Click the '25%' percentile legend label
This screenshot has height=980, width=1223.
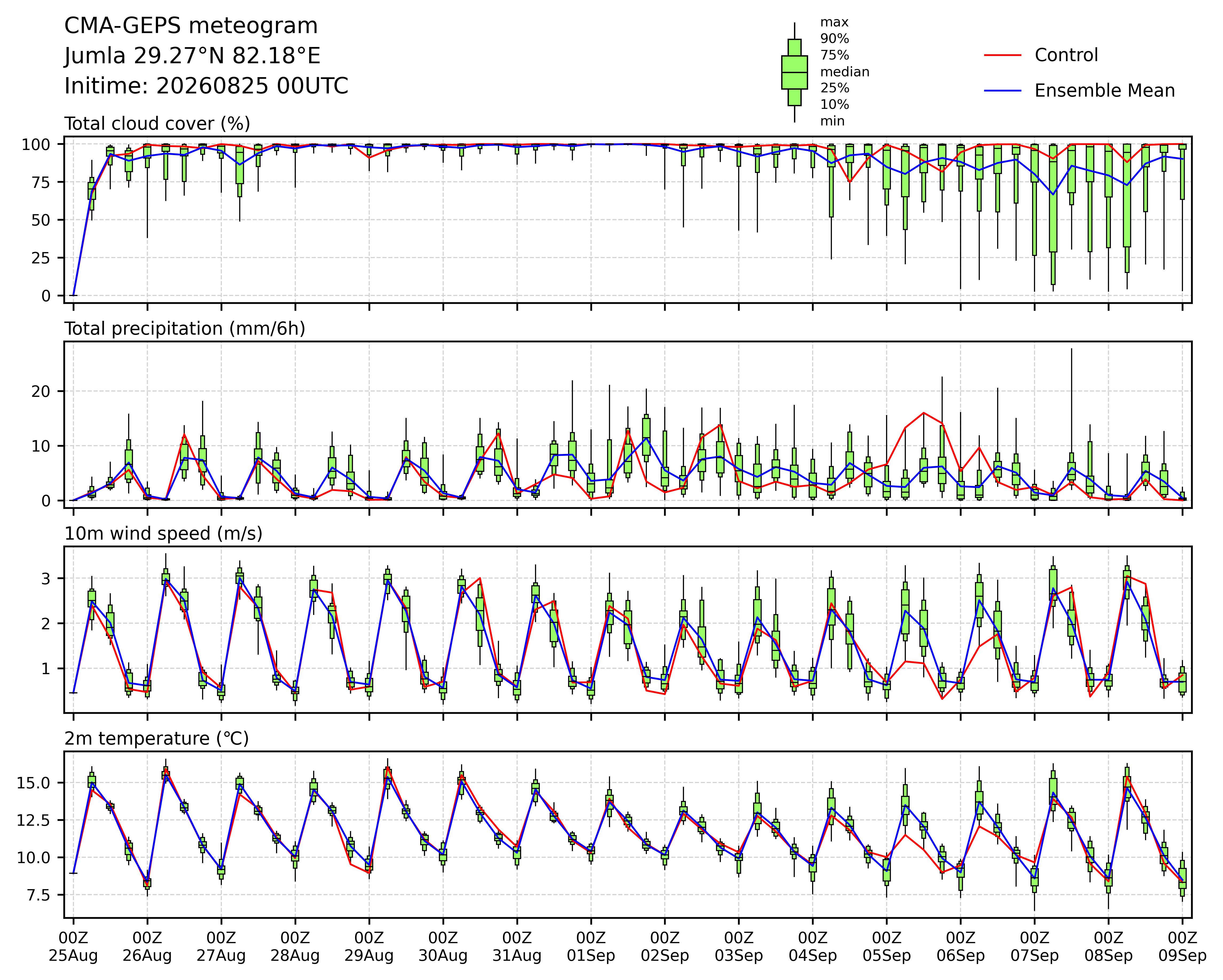click(x=835, y=89)
